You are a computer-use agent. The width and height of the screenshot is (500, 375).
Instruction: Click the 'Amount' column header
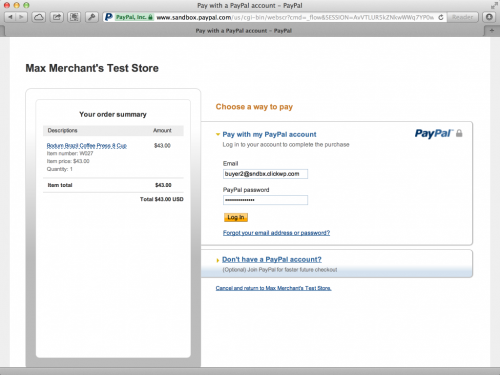[162, 130]
